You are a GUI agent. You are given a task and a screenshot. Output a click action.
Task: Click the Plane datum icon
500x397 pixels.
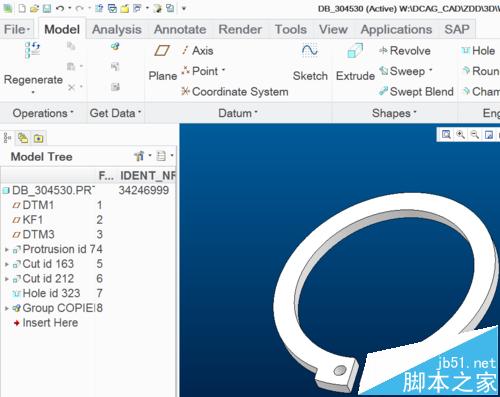162,51
